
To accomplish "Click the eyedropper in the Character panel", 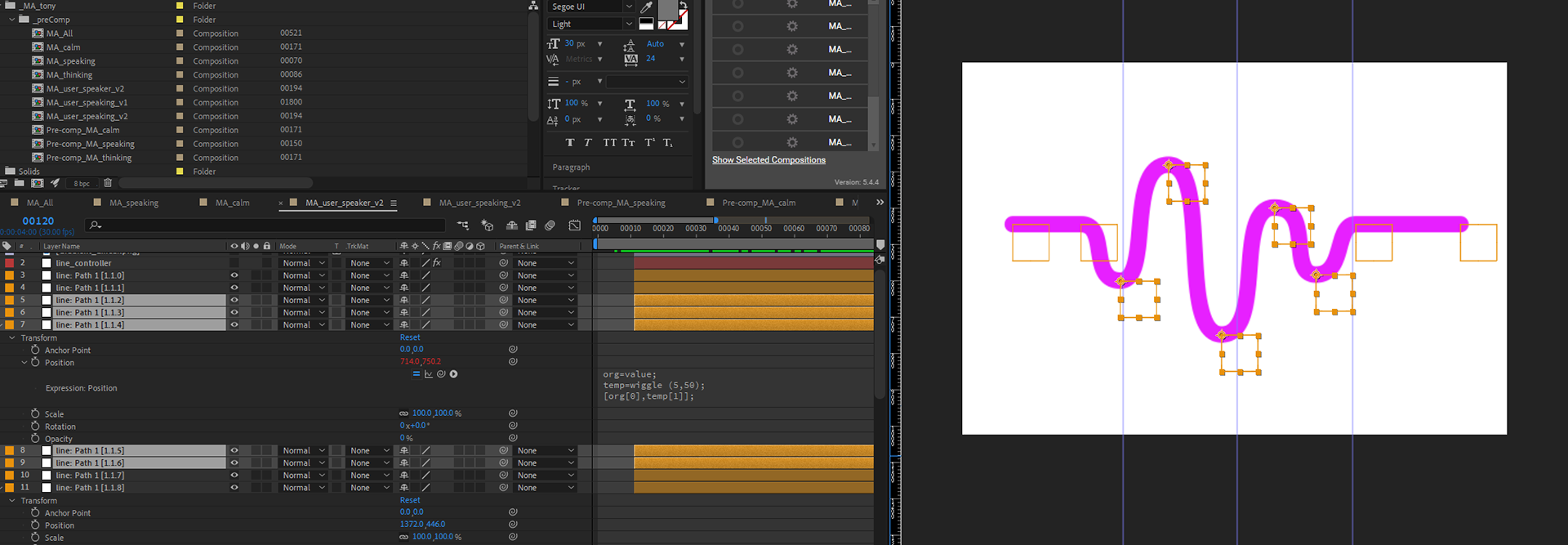I will pyautogui.click(x=647, y=7).
